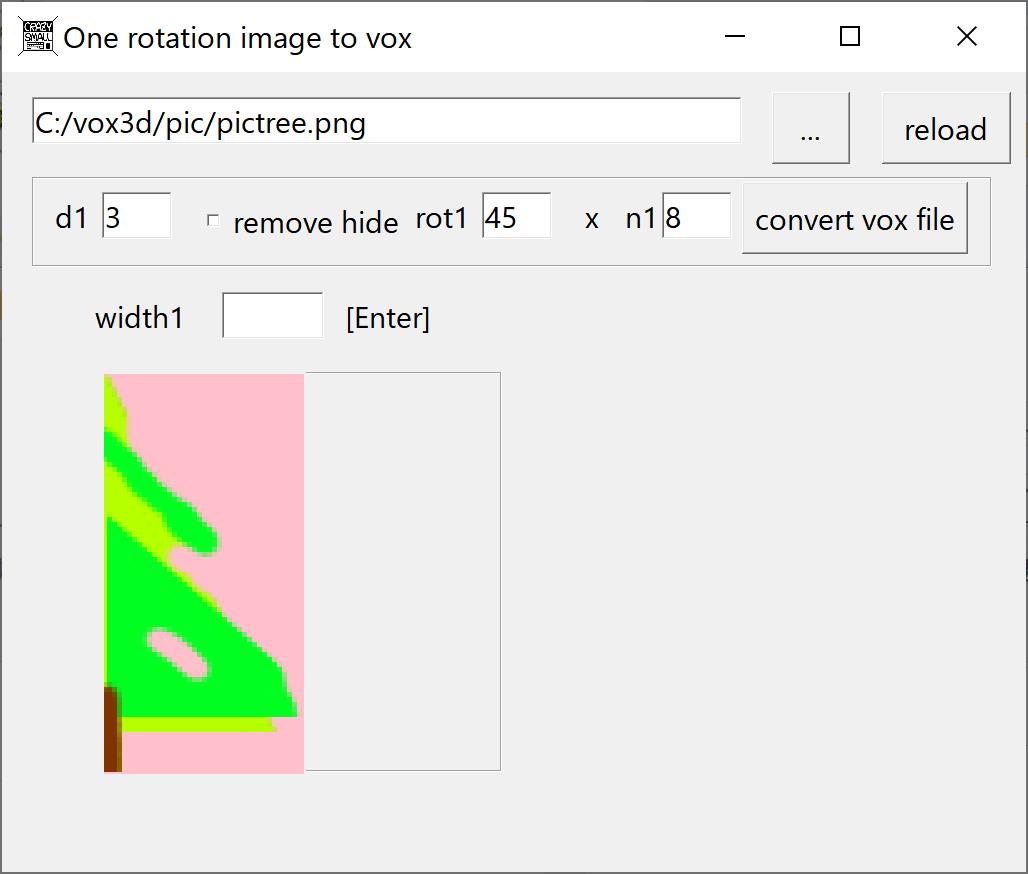The width and height of the screenshot is (1028, 874).
Task: Minimize the One rotation image window
Action: [x=735, y=37]
